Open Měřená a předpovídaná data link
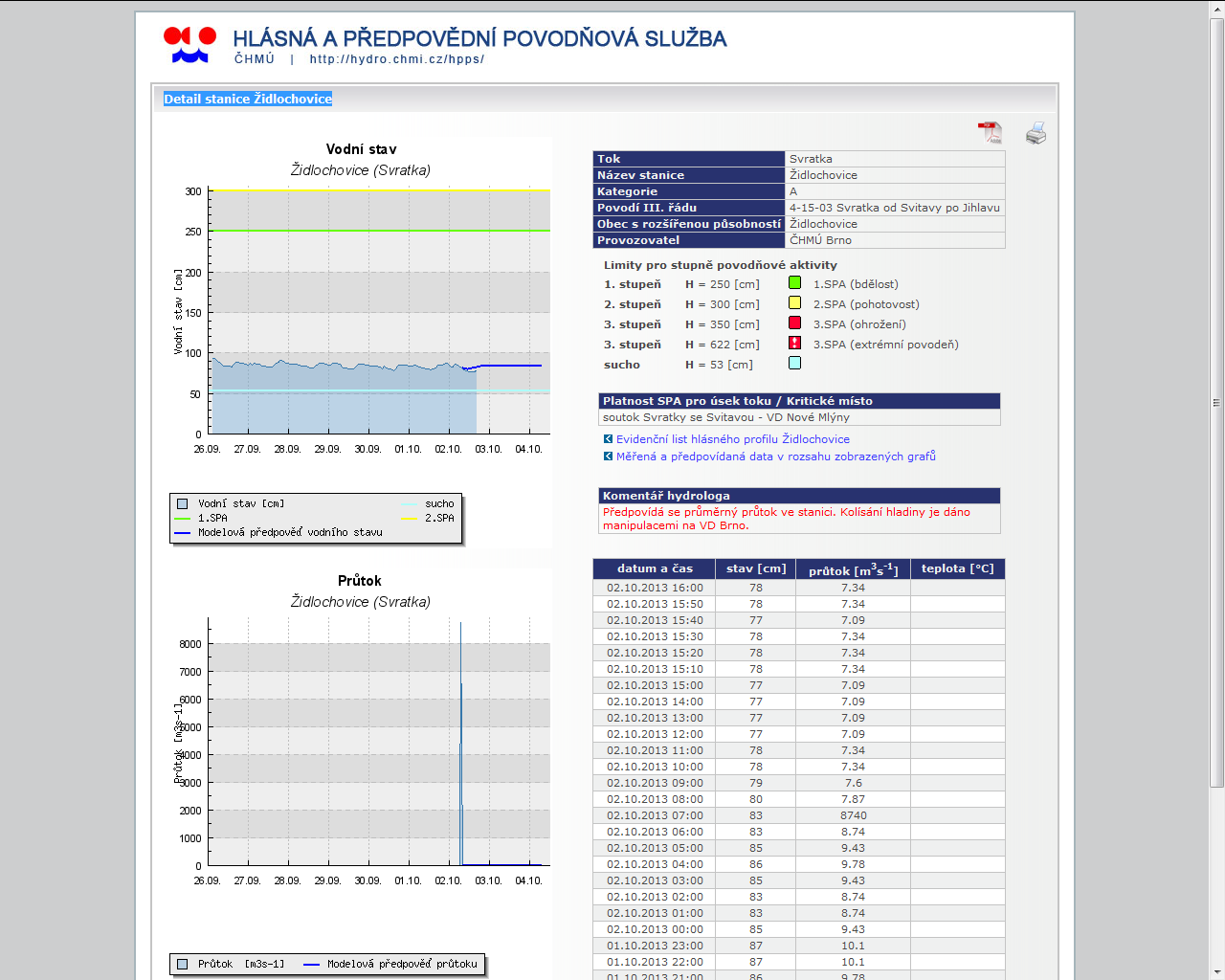Image resolution: width=1225 pixels, height=980 pixels. pyautogui.click(x=776, y=457)
